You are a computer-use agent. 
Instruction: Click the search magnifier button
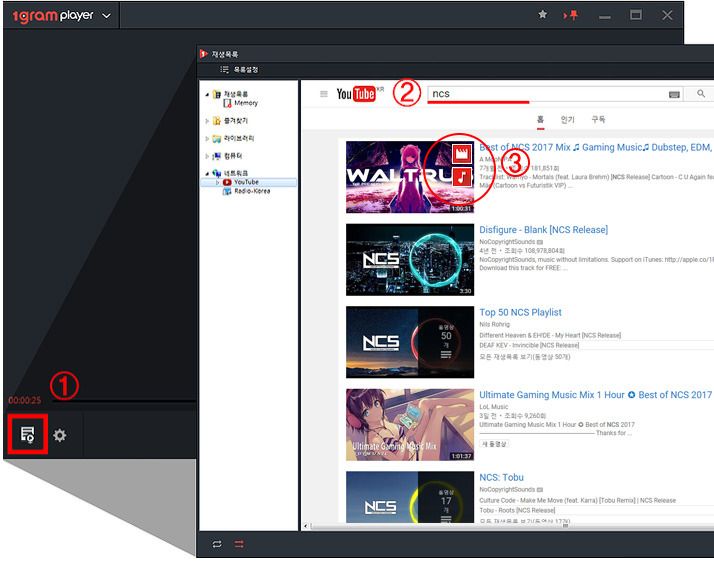point(701,94)
